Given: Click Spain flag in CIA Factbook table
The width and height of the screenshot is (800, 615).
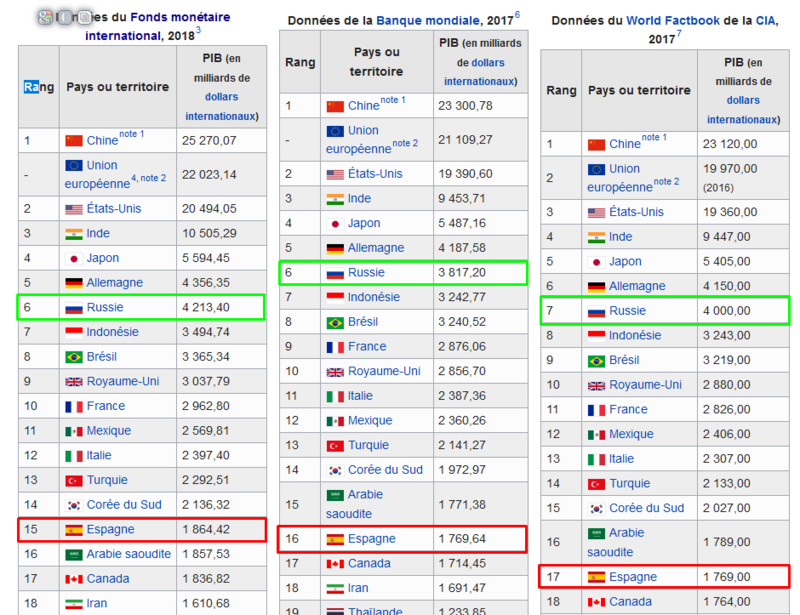Looking at the screenshot, I should pyautogui.click(x=596, y=577).
